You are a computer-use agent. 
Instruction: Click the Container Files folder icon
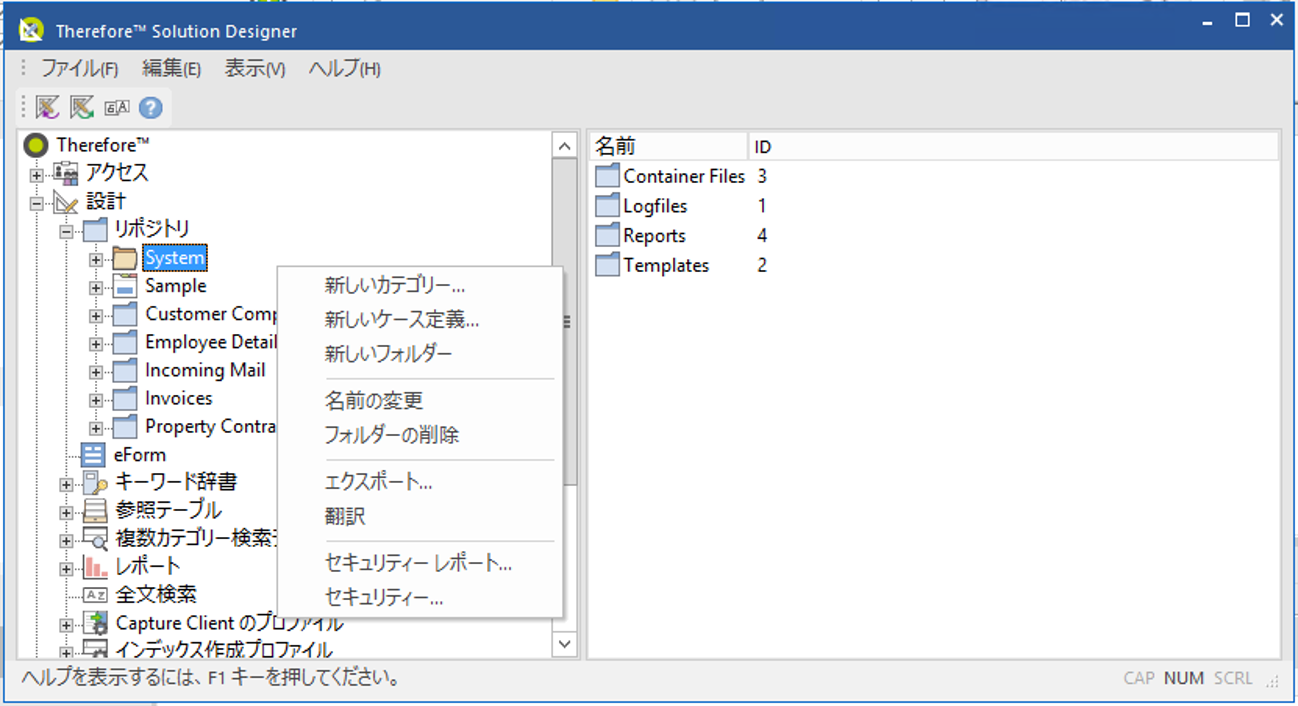pyautogui.click(x=607, y=177)
